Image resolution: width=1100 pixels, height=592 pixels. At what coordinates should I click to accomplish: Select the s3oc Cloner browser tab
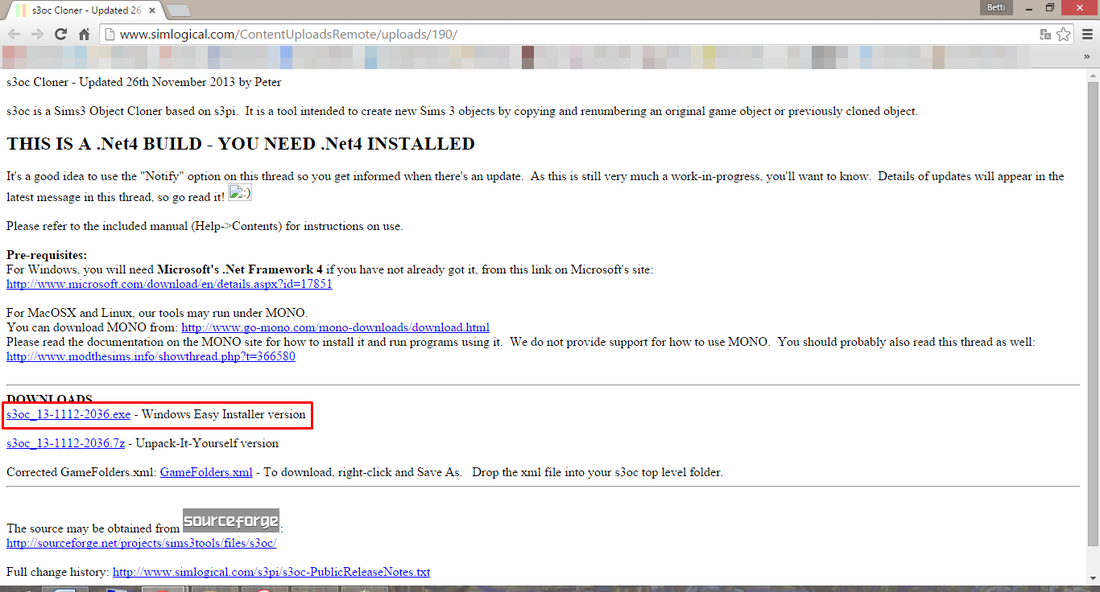pyautogui.click(x=86, y=11)
